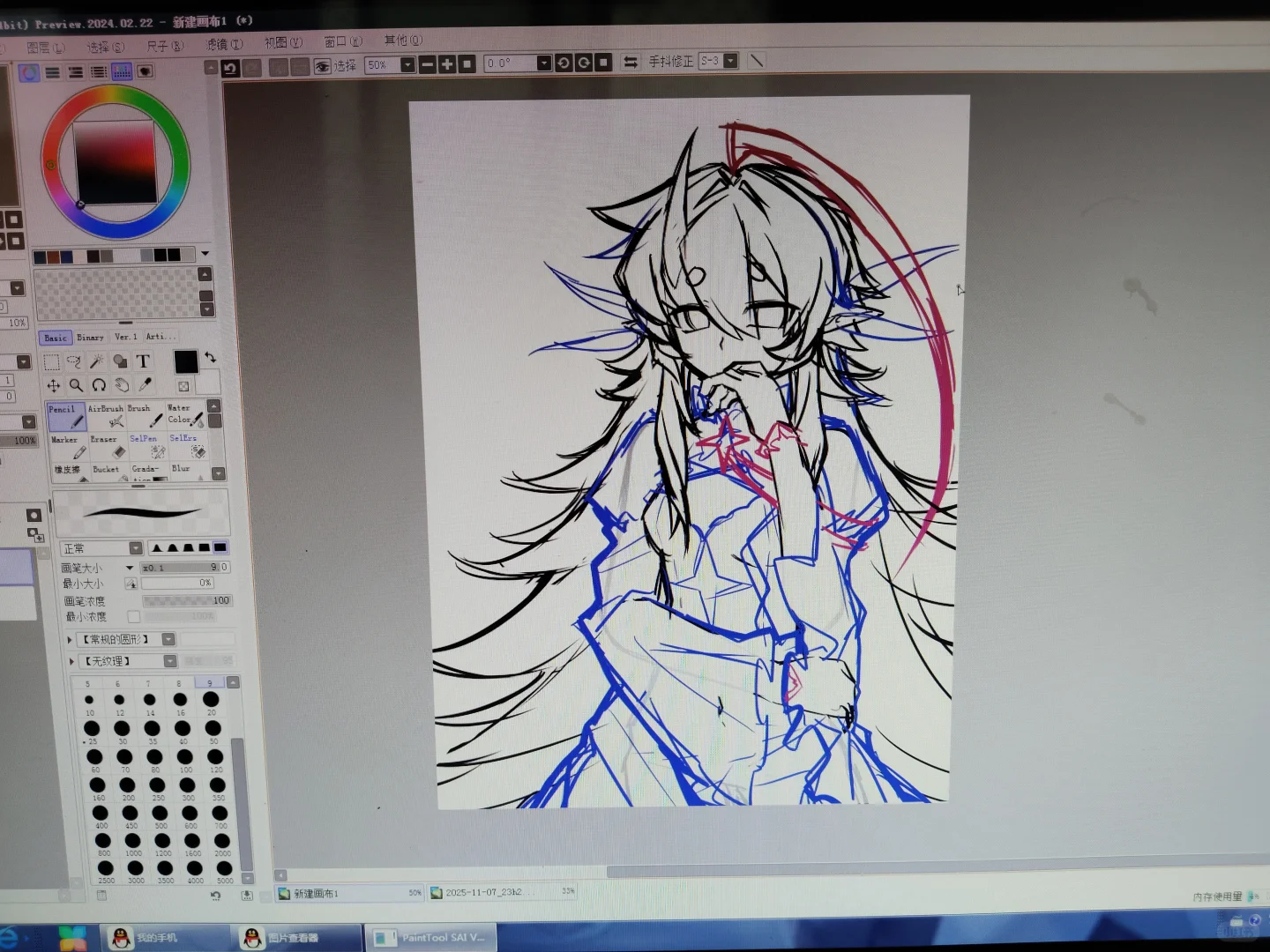The image size is (1270, 952).
Task: Select the shape tool
Action: click(121, 361)
